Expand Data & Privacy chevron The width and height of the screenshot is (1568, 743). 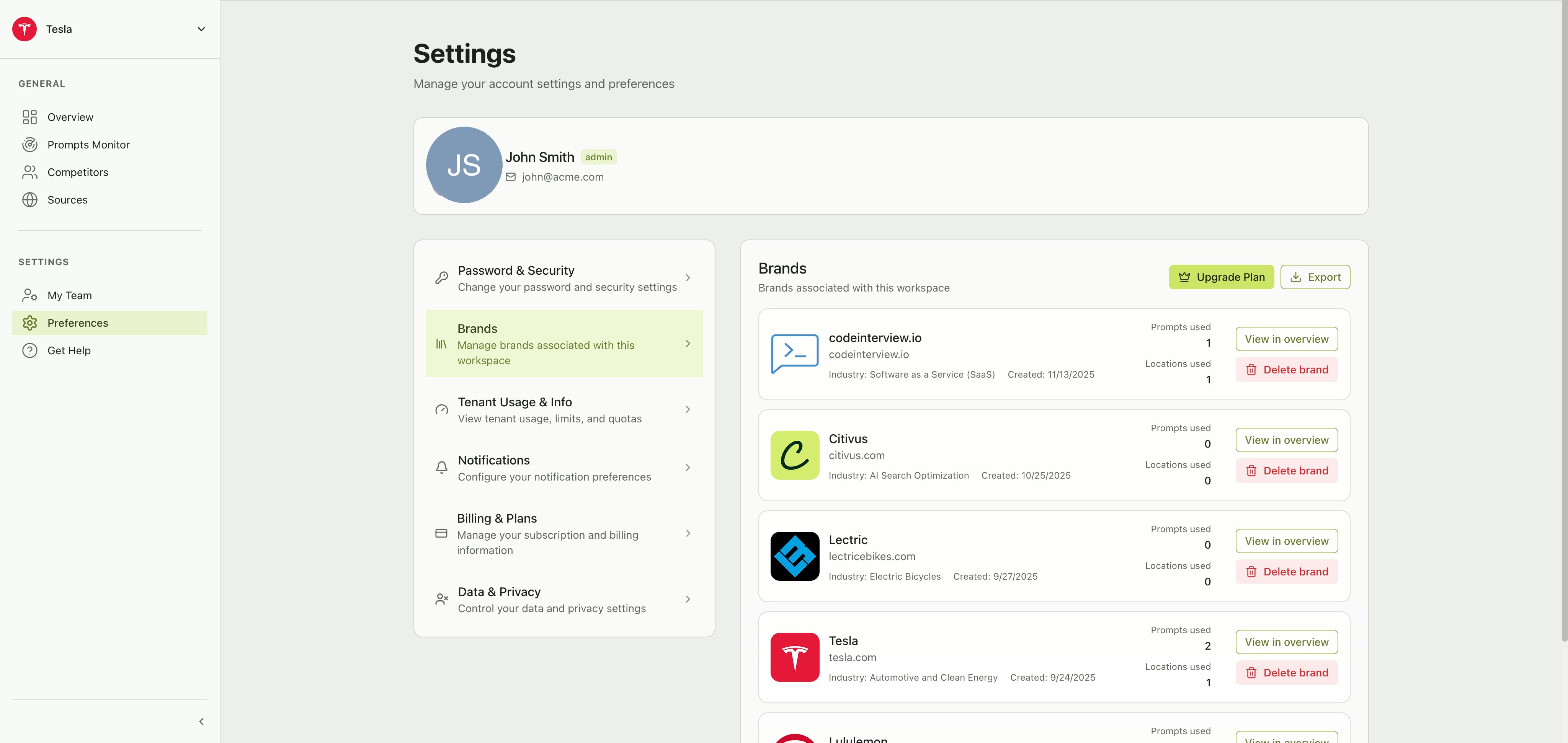coord(688,600)
